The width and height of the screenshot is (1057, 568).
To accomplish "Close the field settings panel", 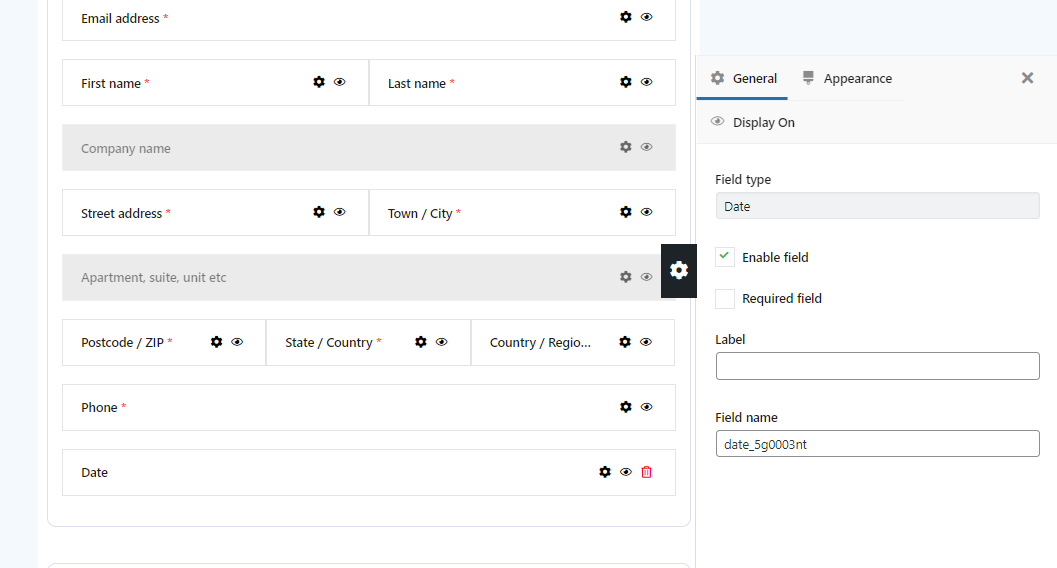I will [x=1027, y=78].
